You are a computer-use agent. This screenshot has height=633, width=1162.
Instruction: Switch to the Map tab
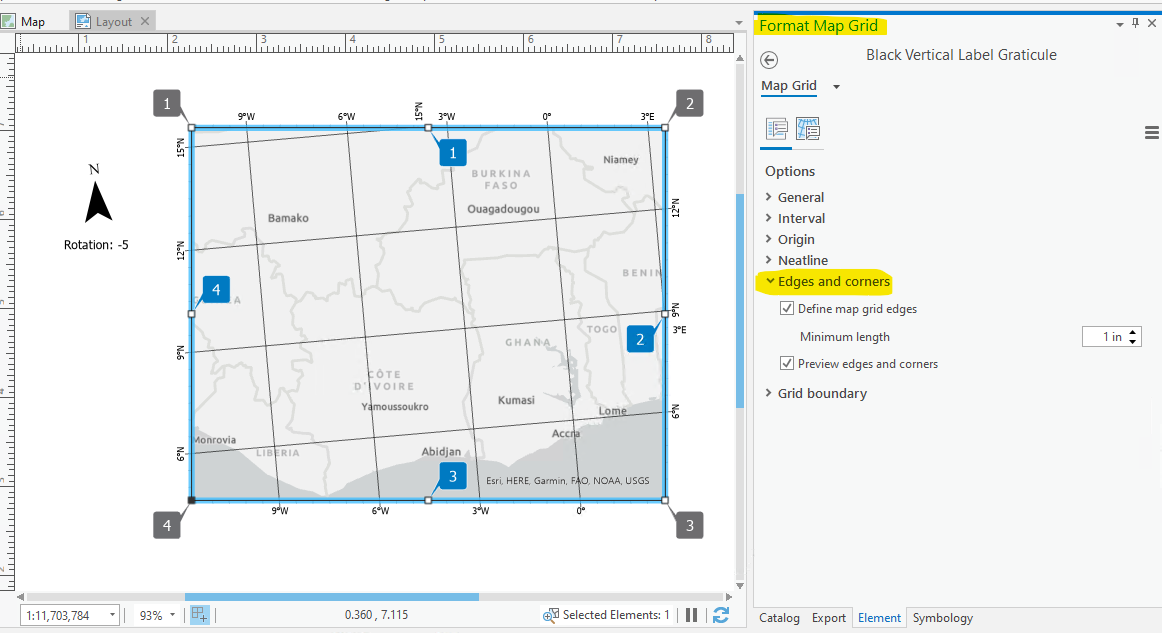pos(31,20)
